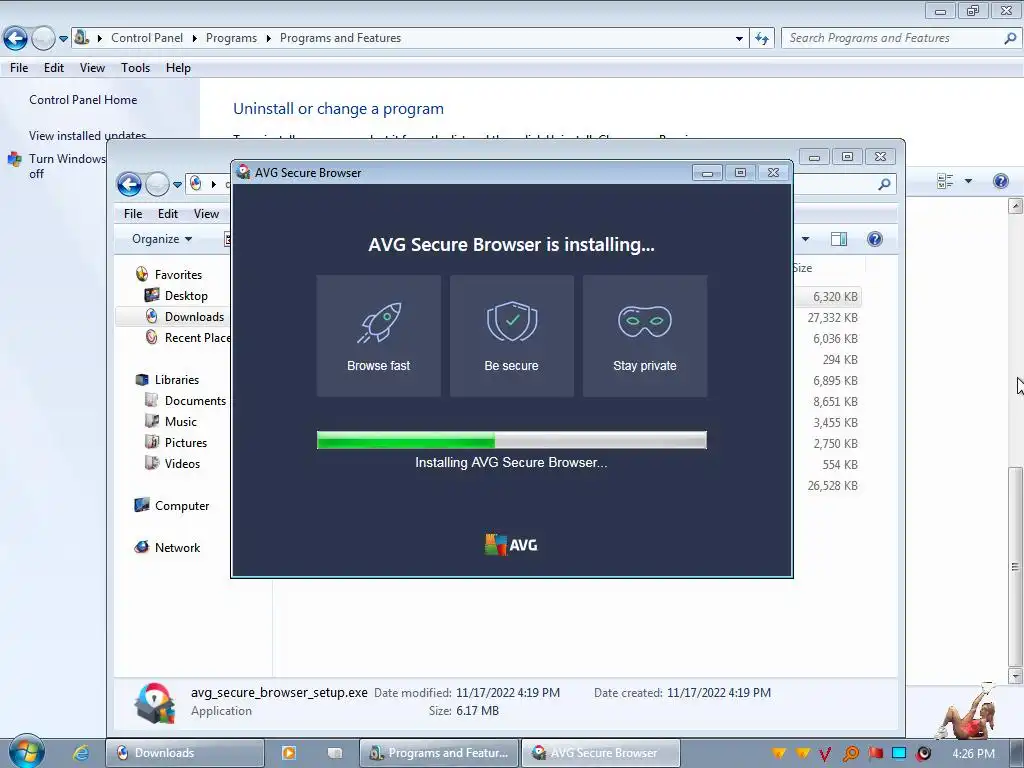Select Recent Places in navigation pane
1024x768 pixels.
pyautogui.click(x=197, y=338)
